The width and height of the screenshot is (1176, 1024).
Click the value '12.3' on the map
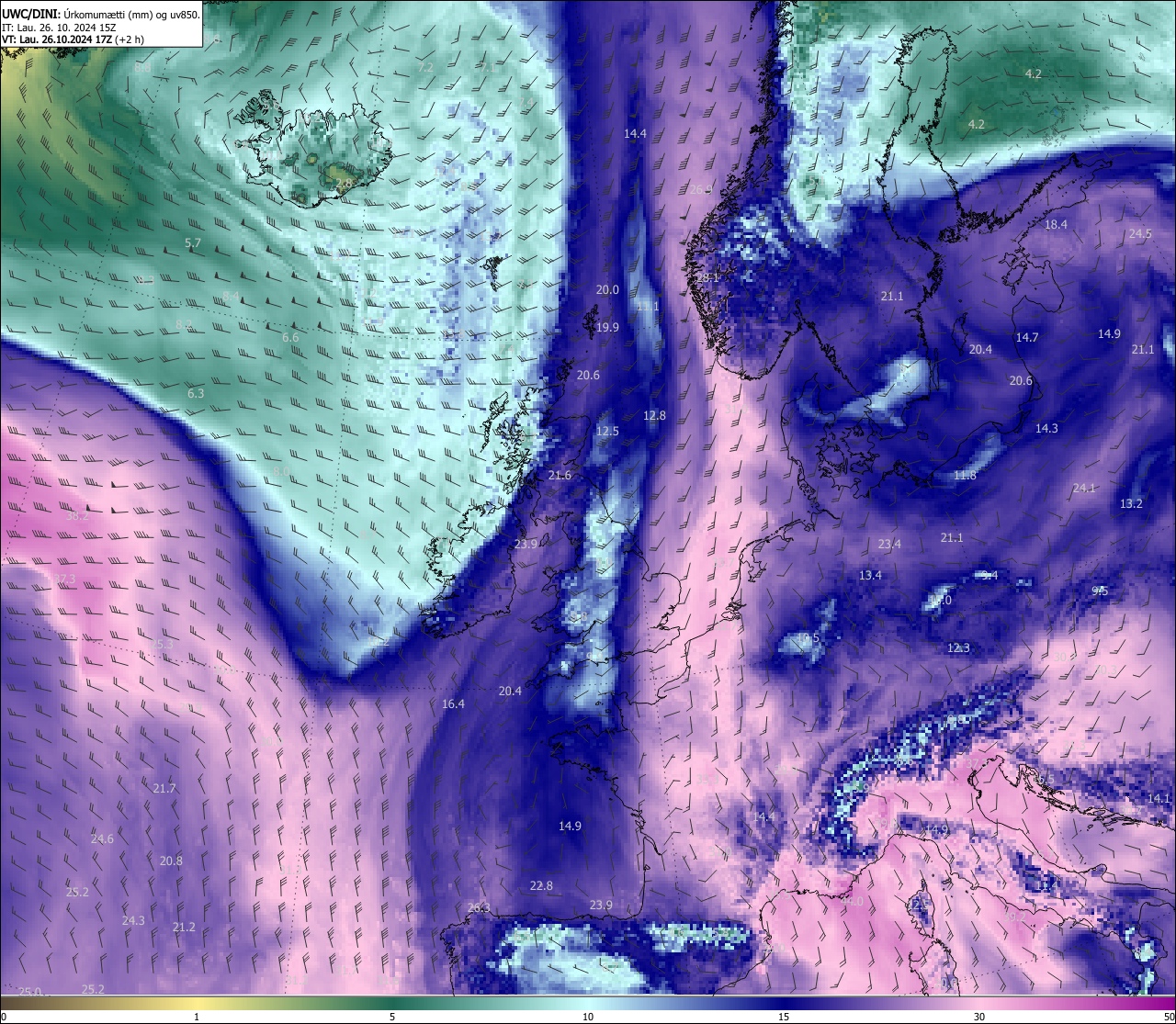[958, 648]
